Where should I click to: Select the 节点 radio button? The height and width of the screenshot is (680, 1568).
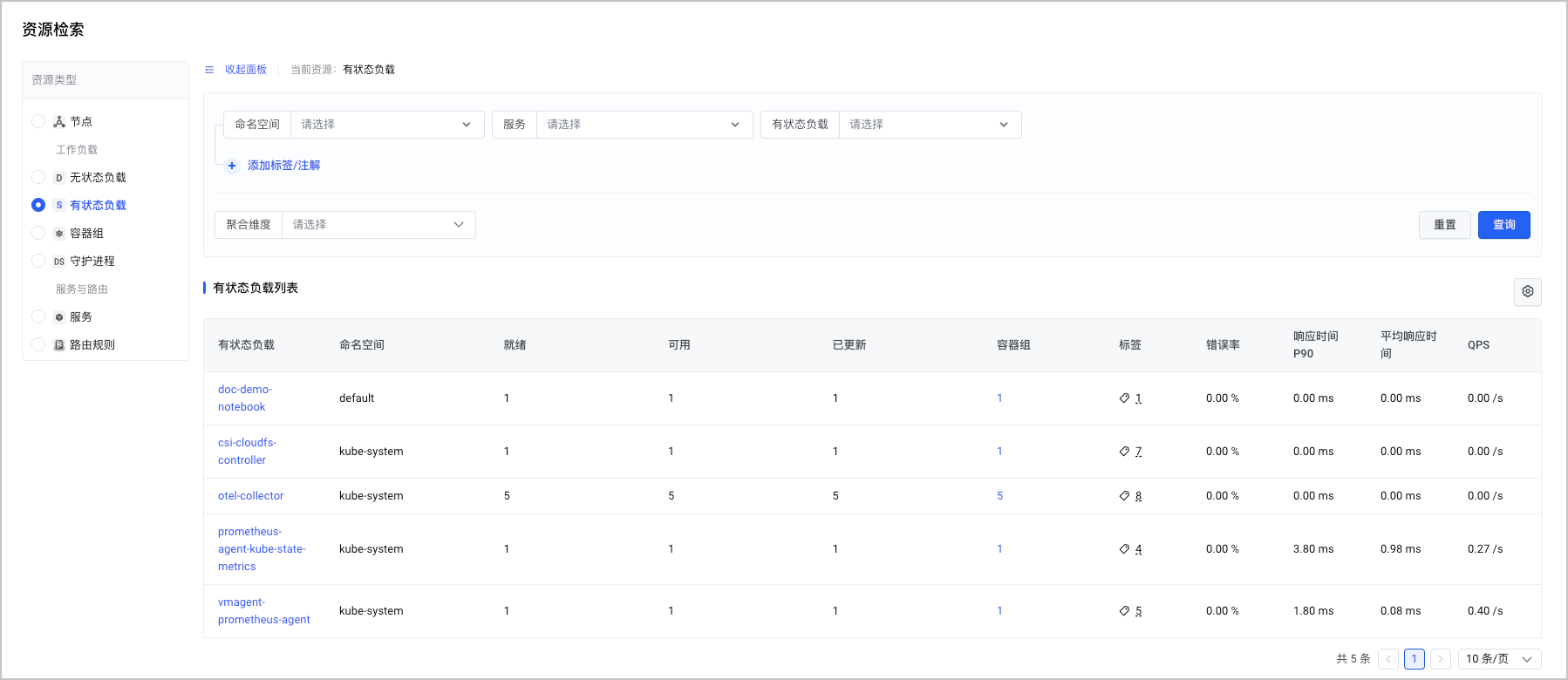pos(38,122)
